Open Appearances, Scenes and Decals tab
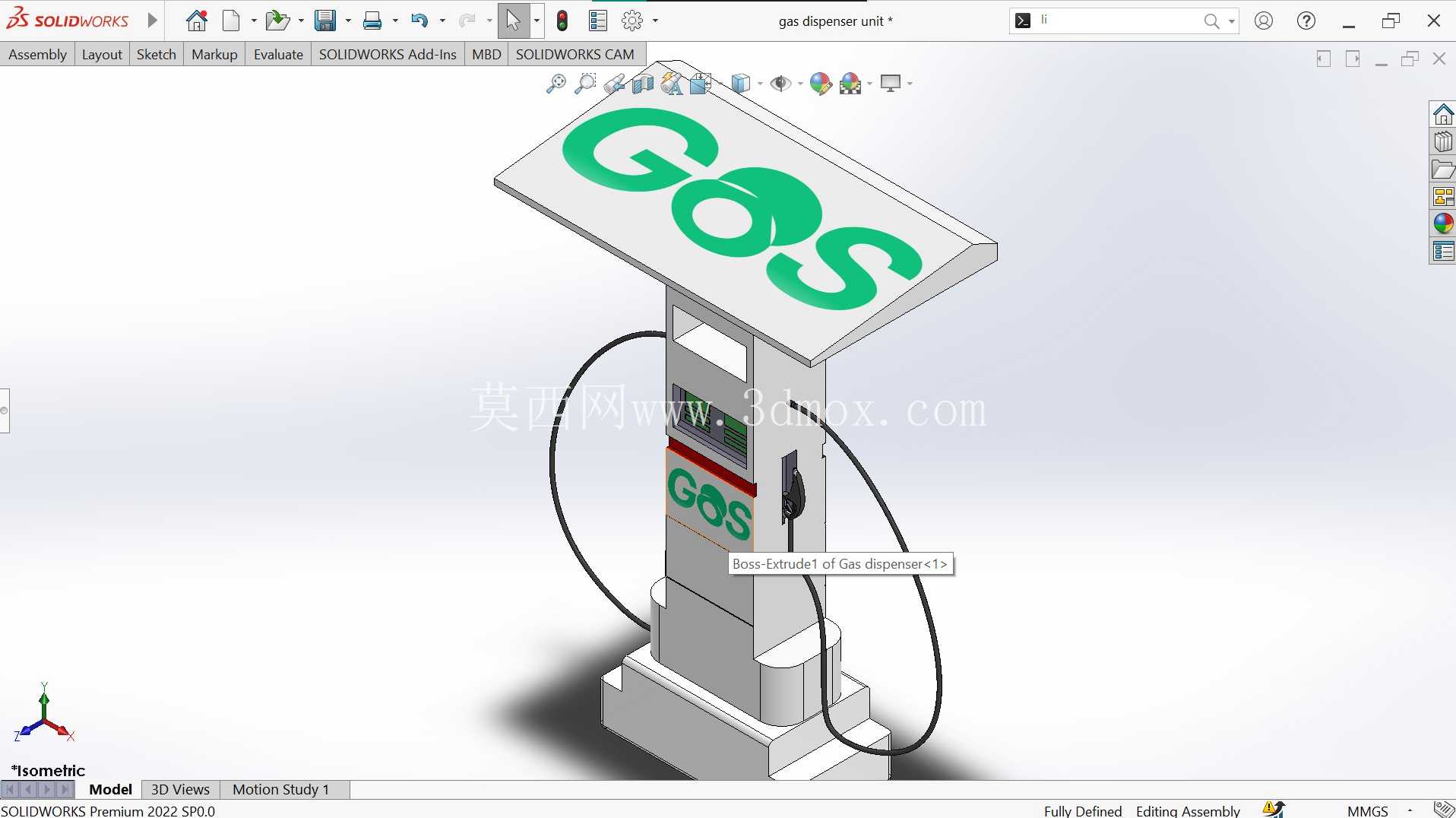 (1443, 224)
